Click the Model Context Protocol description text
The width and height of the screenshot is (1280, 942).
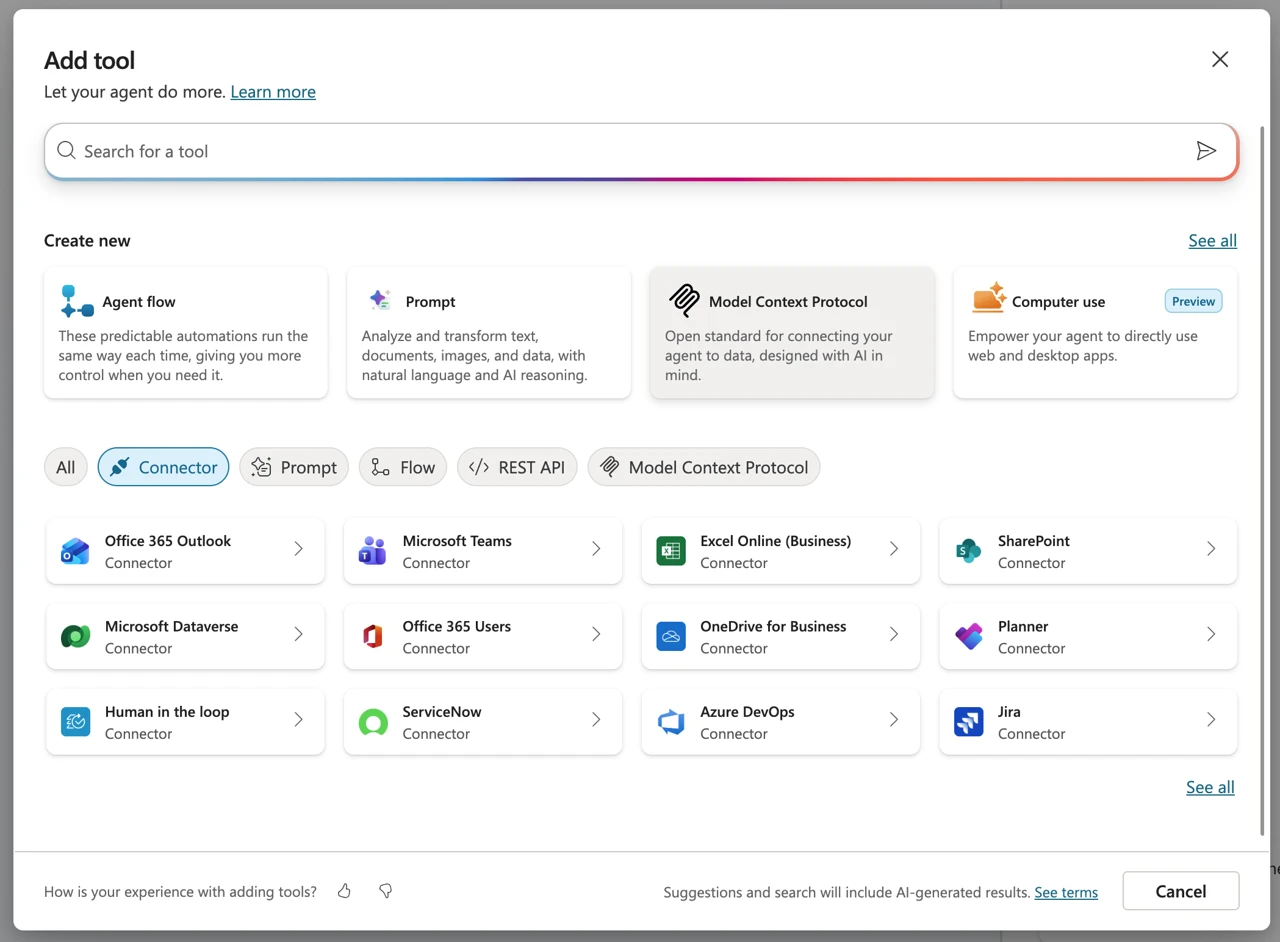pyautogui.click(x=779, y=356)
